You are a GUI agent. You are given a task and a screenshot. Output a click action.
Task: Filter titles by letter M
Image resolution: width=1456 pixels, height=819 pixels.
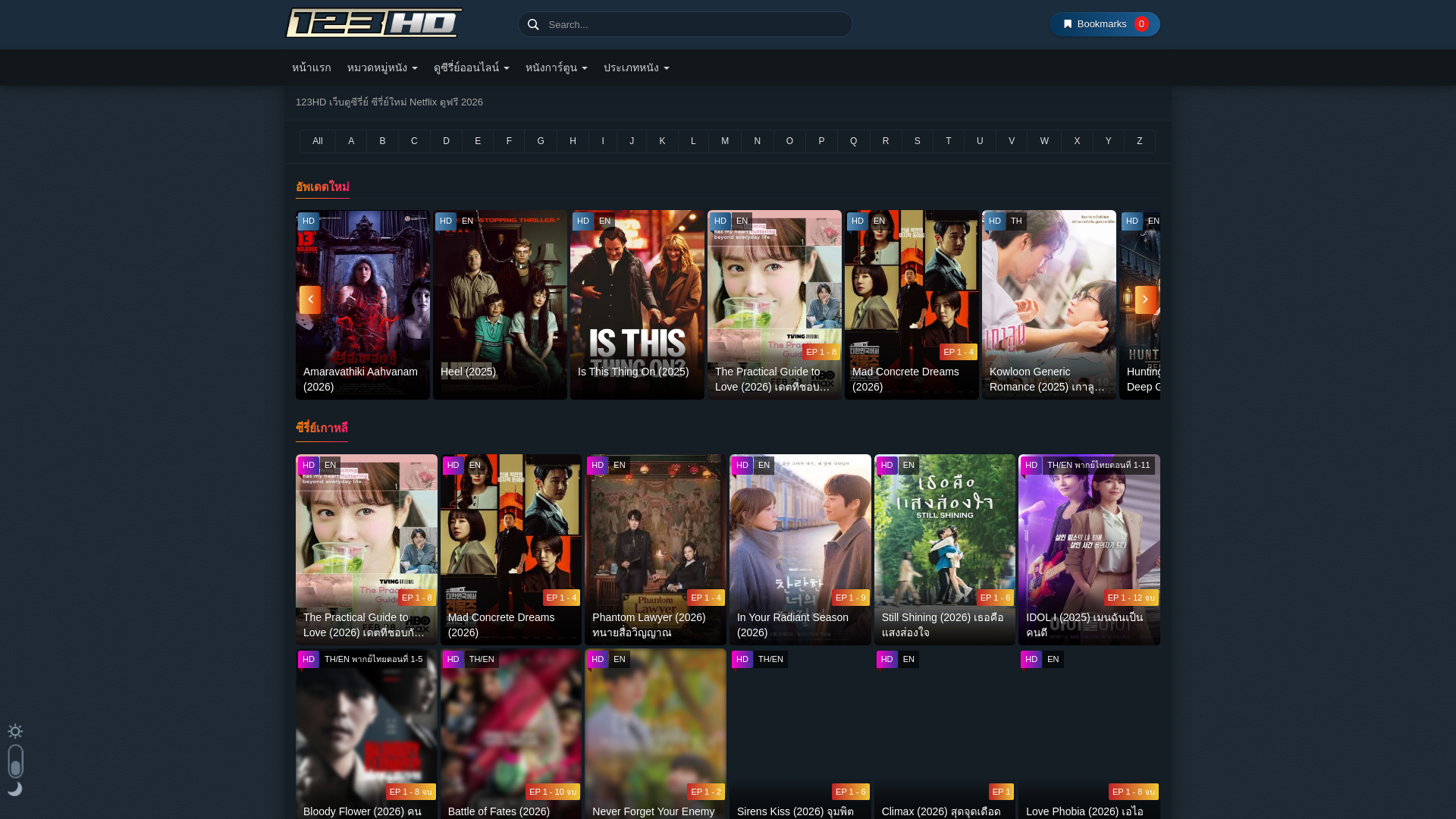(x=725, y=141)
